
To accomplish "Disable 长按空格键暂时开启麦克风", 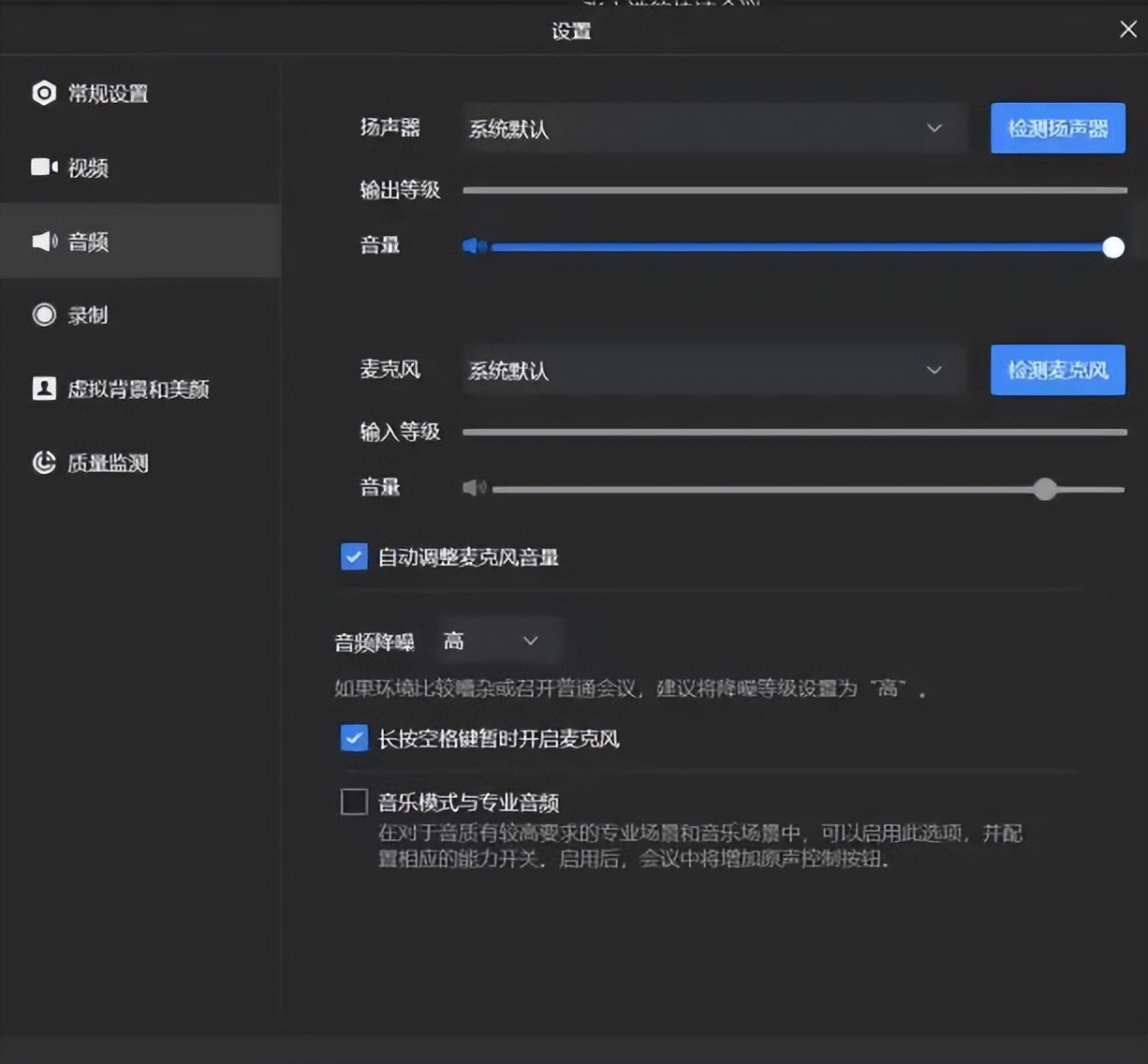I will [353, 738].
